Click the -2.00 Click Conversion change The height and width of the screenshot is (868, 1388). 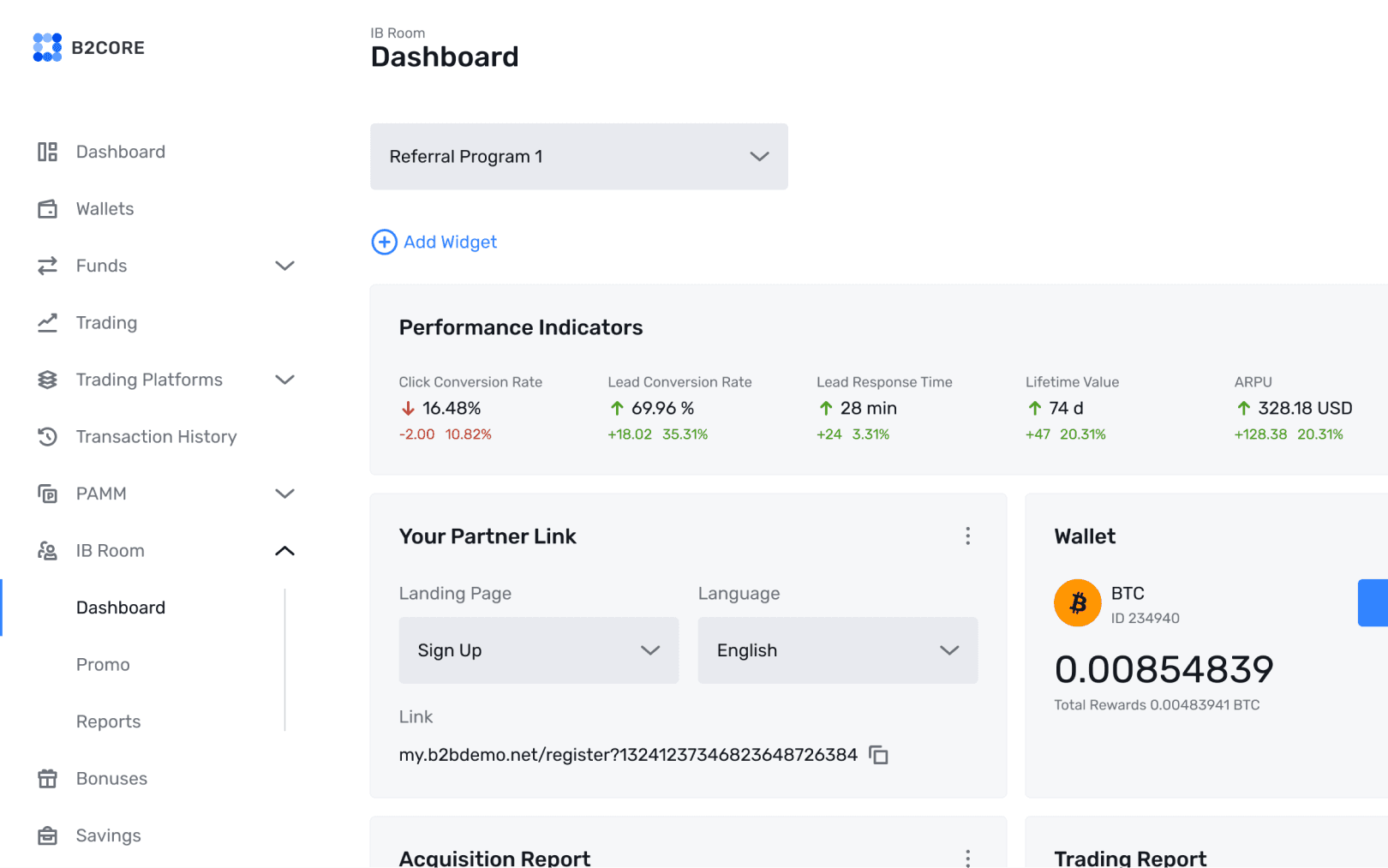[x=416, y=434]
